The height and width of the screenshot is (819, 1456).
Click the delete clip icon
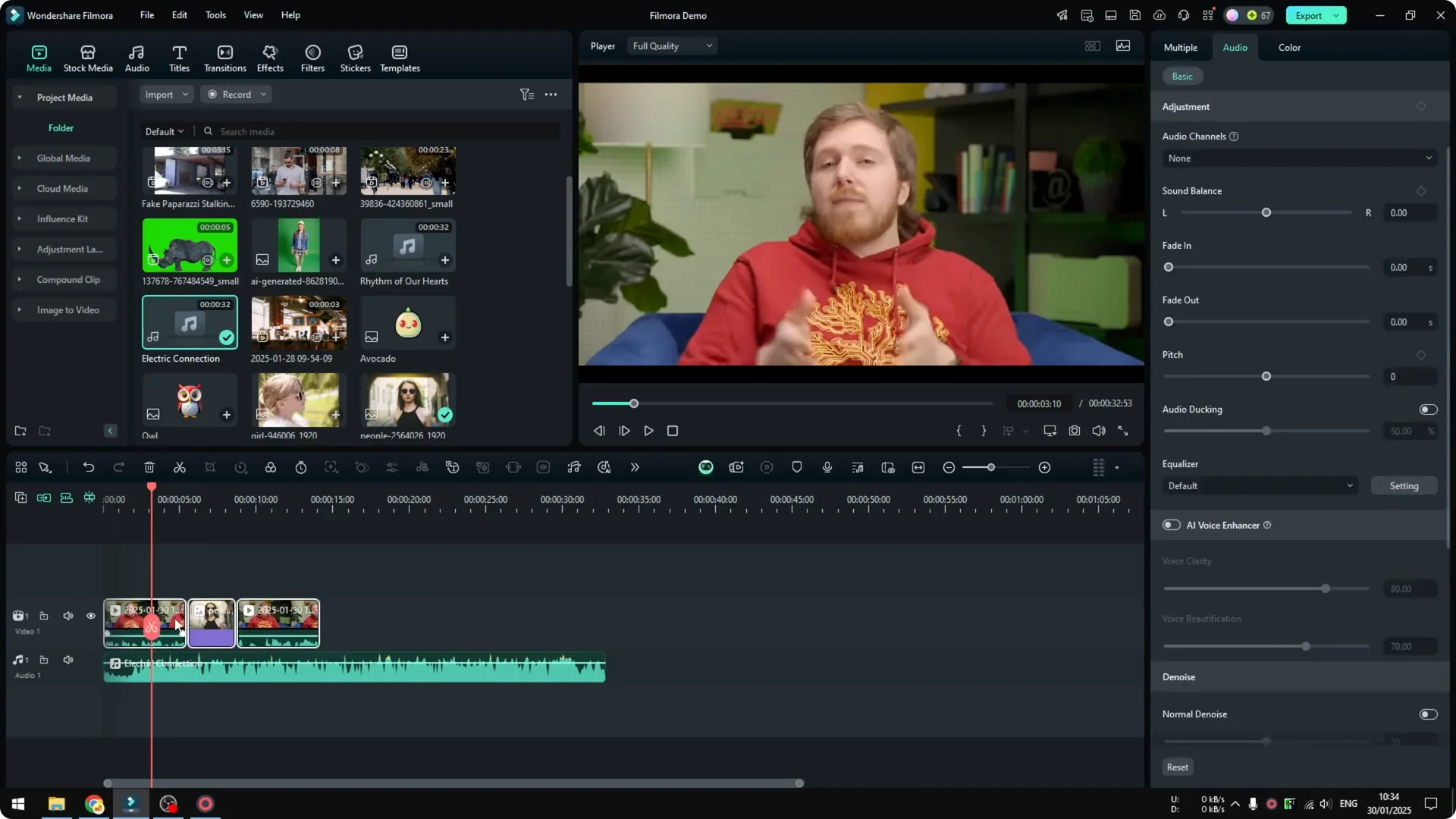pos(149,467)
